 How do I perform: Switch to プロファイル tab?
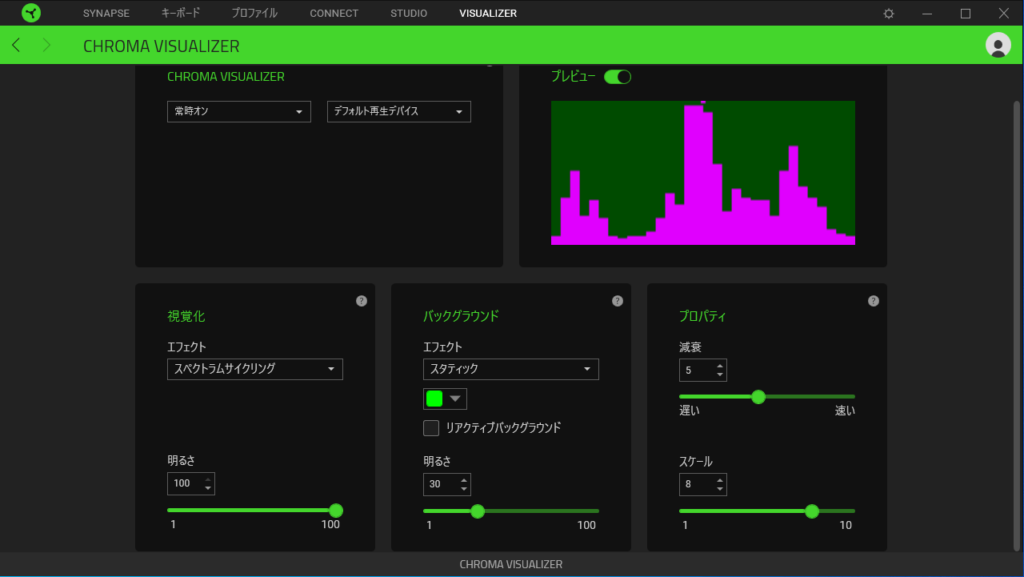(254, 13)
